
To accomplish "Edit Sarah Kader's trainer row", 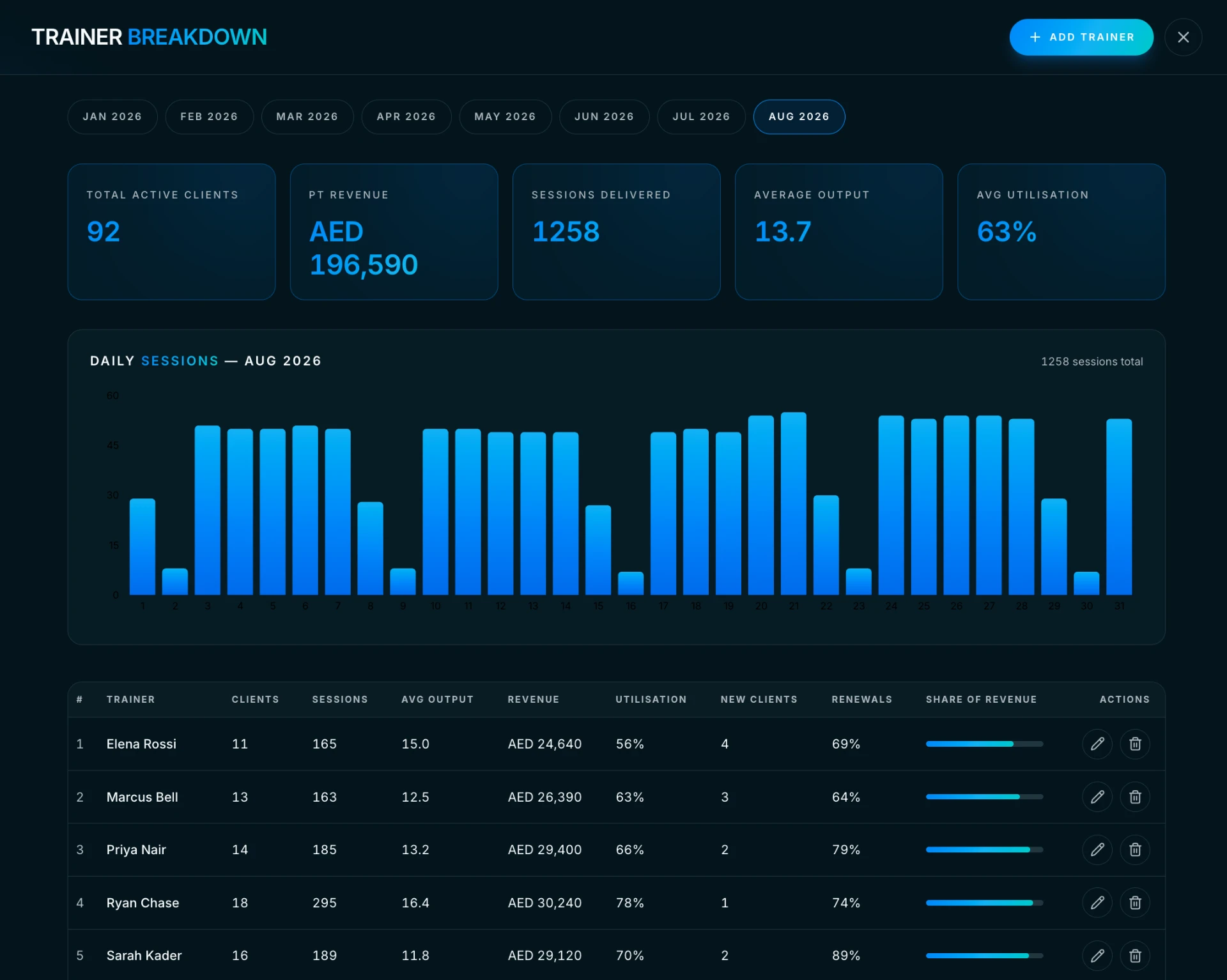I will [x=1097, y=956].
